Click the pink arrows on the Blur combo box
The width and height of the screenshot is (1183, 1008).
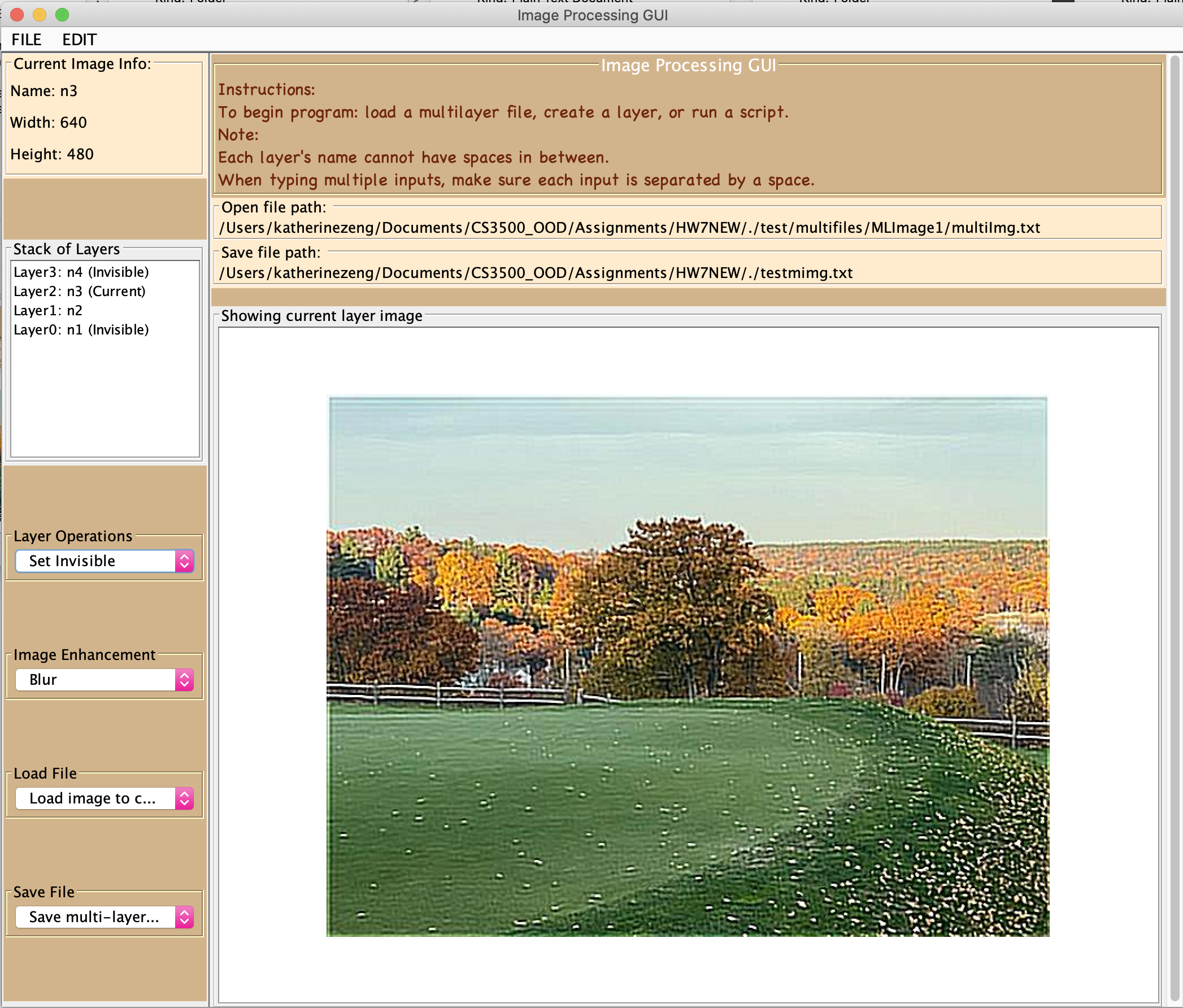click(x=184, y=680)
